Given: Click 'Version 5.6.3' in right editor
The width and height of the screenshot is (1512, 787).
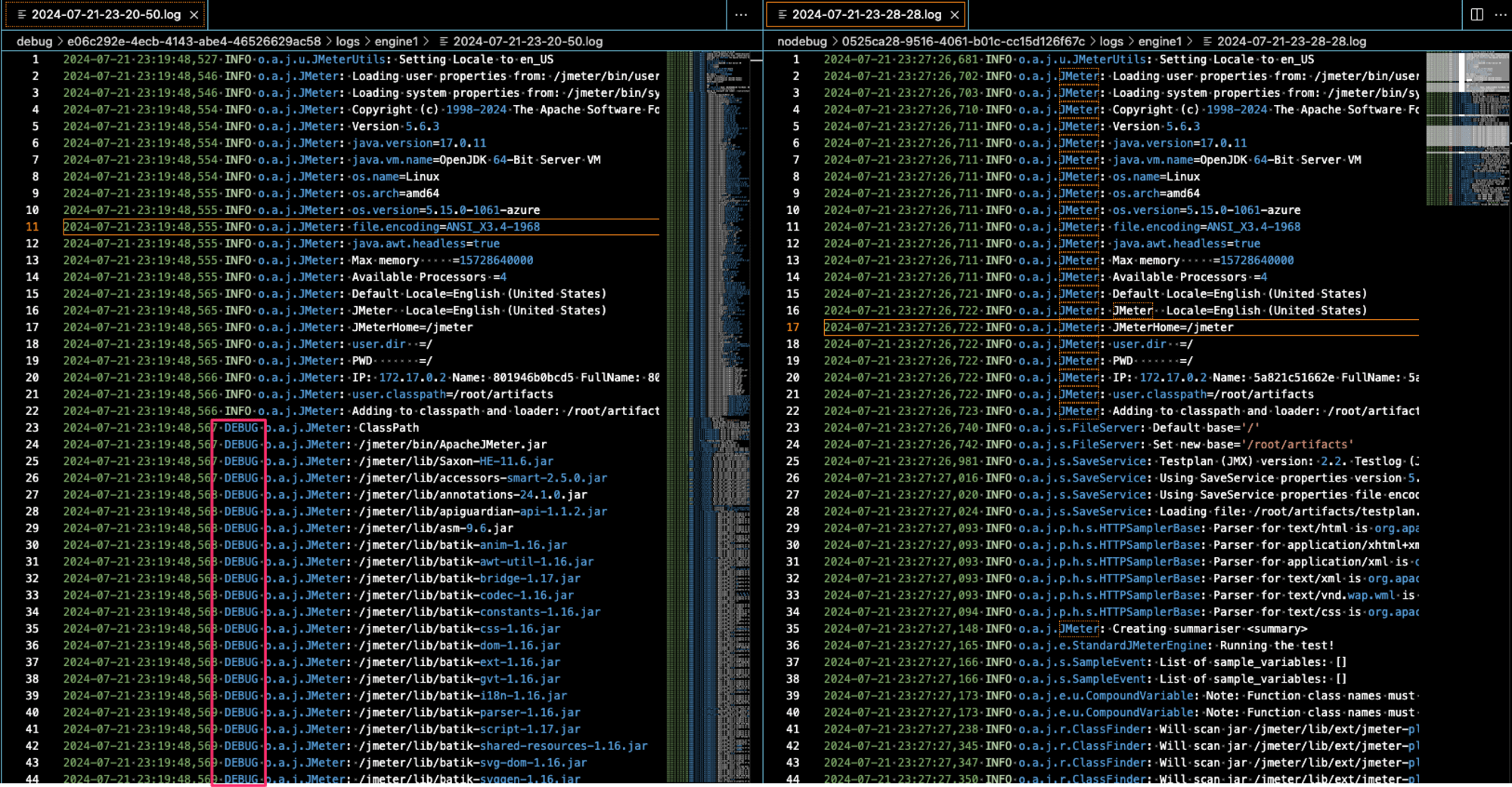Looking at the screenshot, I should 1156,126.
